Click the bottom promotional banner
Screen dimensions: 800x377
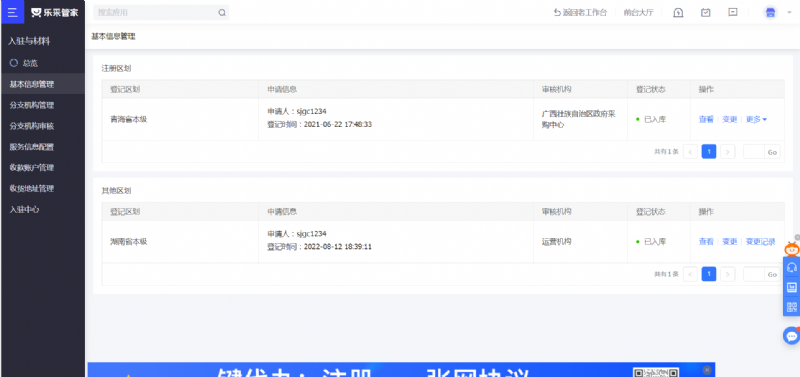point(401,370)
